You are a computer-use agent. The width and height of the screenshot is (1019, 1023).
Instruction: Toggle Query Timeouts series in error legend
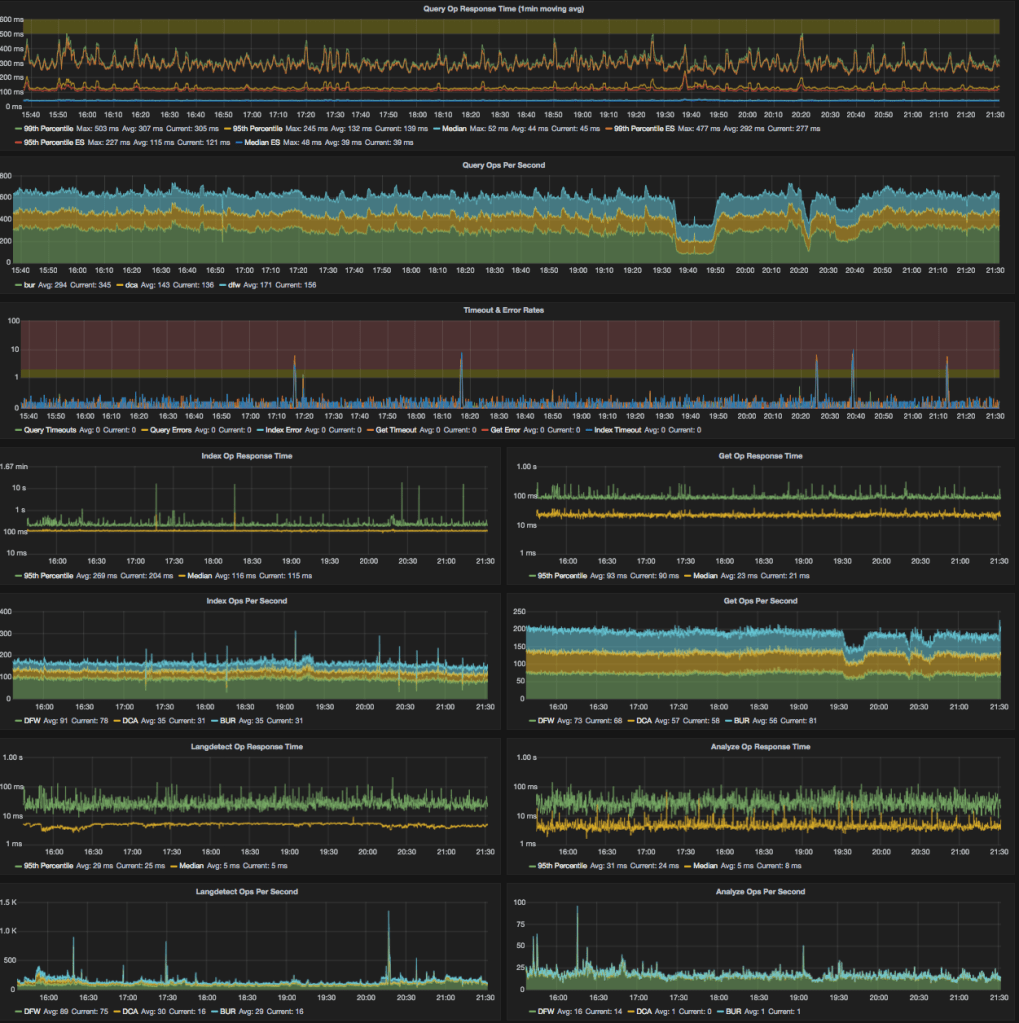tap(49, 430)
